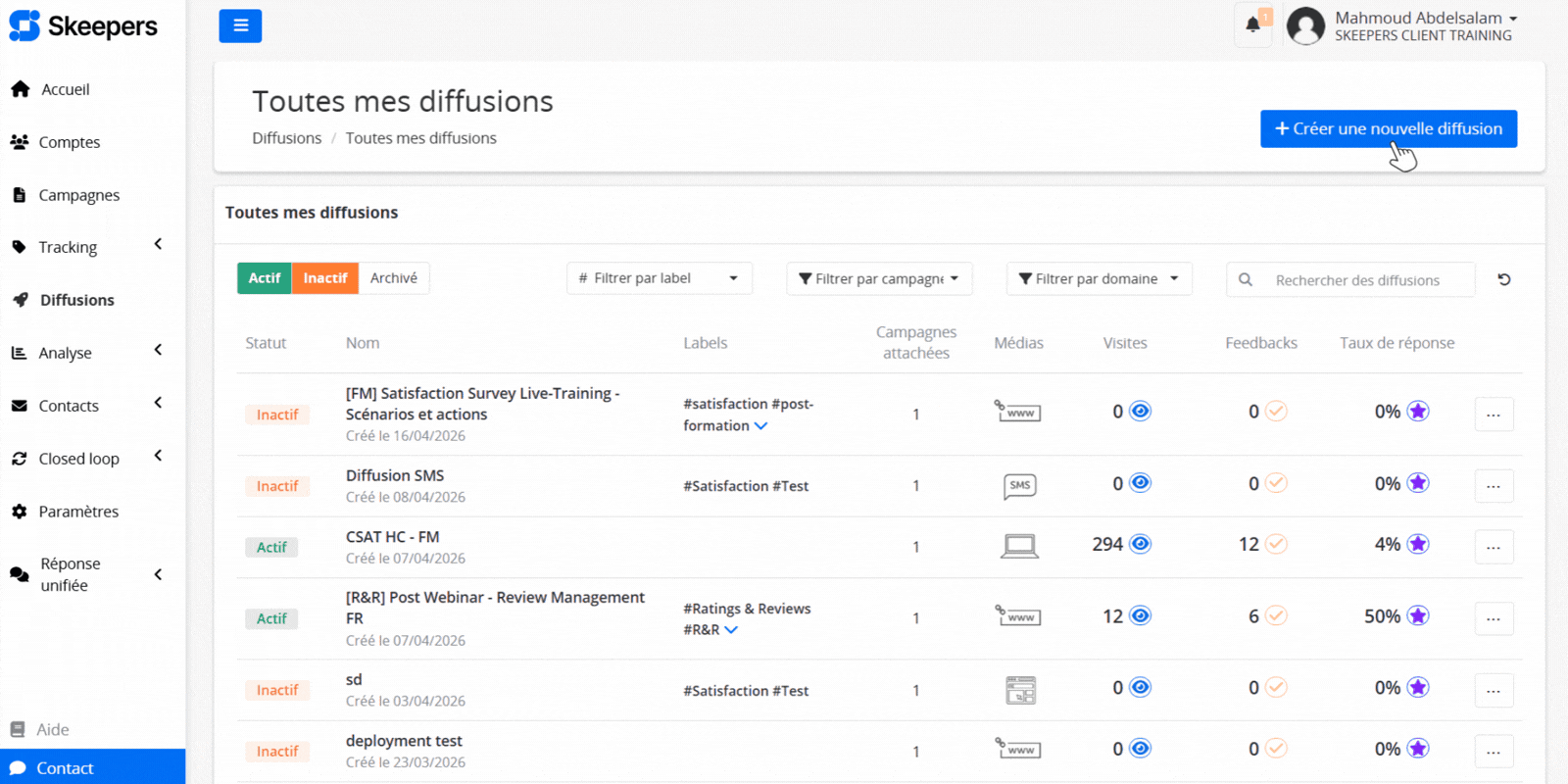Click Créer une nouvelle diffusion button
1568x784 pixels.
[x=1388, y=128]
